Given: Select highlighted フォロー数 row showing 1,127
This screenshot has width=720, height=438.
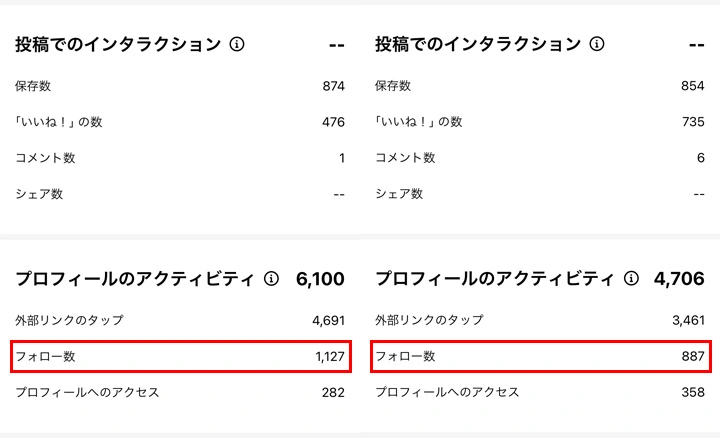Looking at the screenshot, I should 181,356.
